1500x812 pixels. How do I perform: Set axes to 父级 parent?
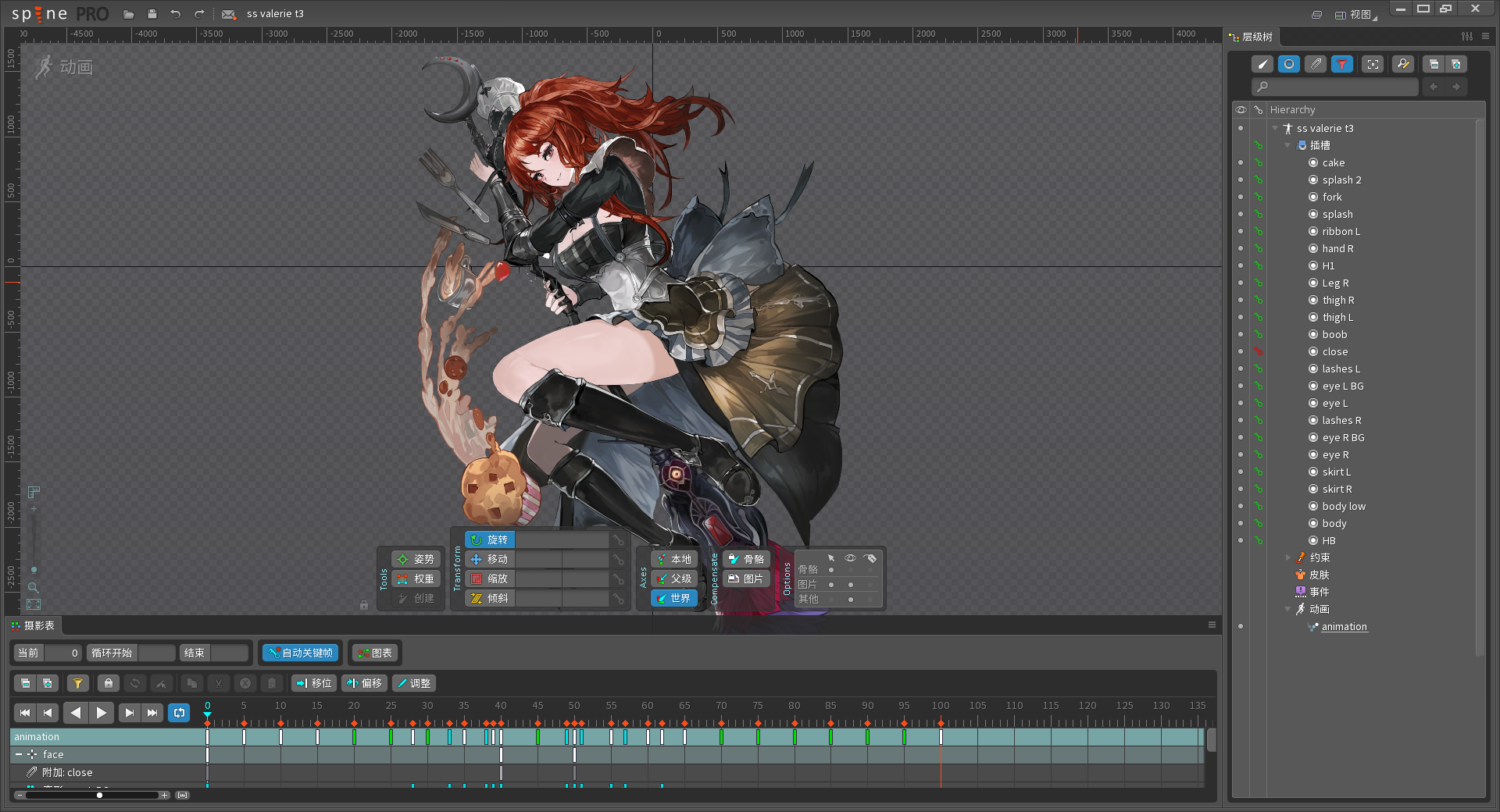coord(674,579)
